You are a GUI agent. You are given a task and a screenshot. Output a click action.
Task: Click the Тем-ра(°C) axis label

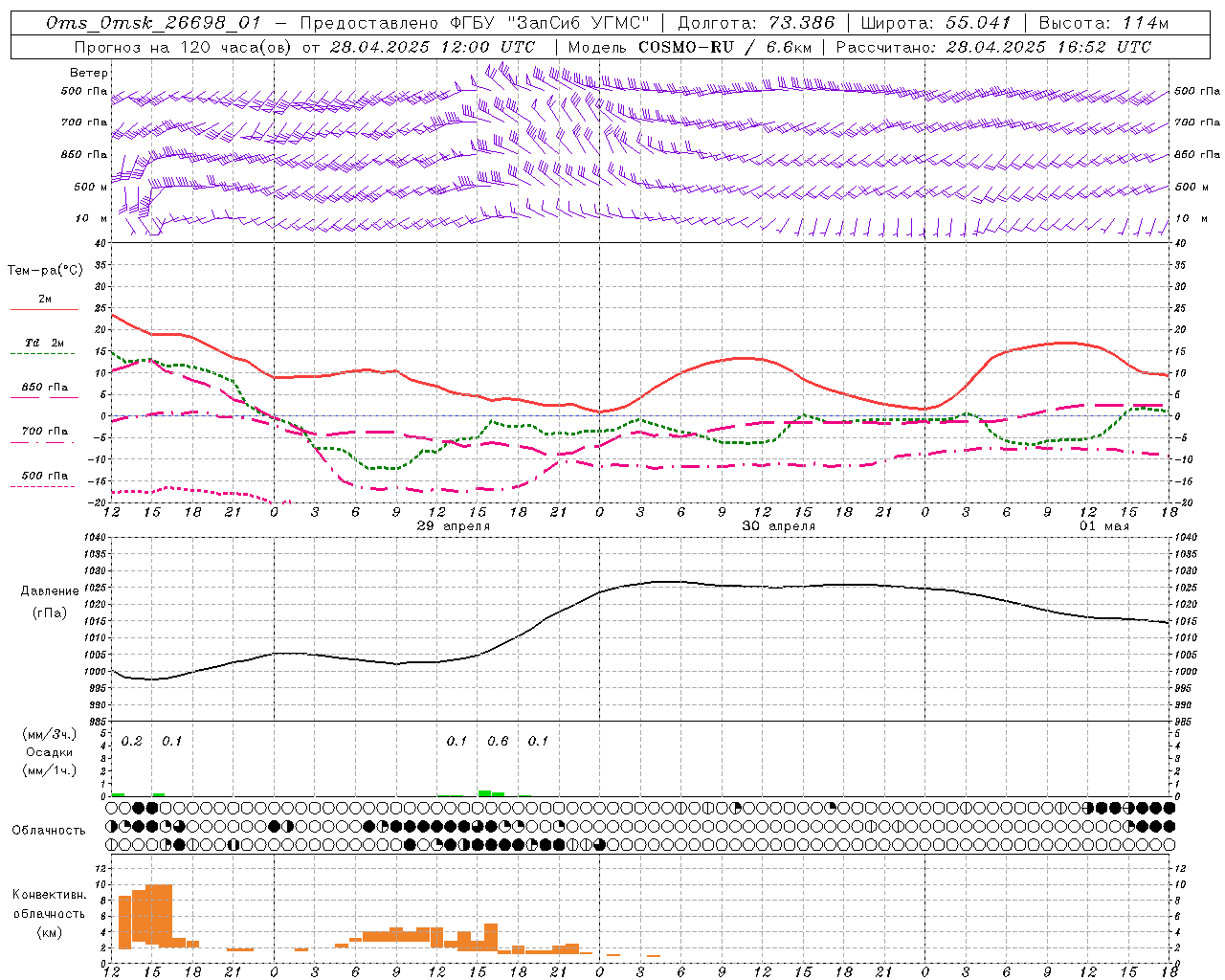click(46, 271)
